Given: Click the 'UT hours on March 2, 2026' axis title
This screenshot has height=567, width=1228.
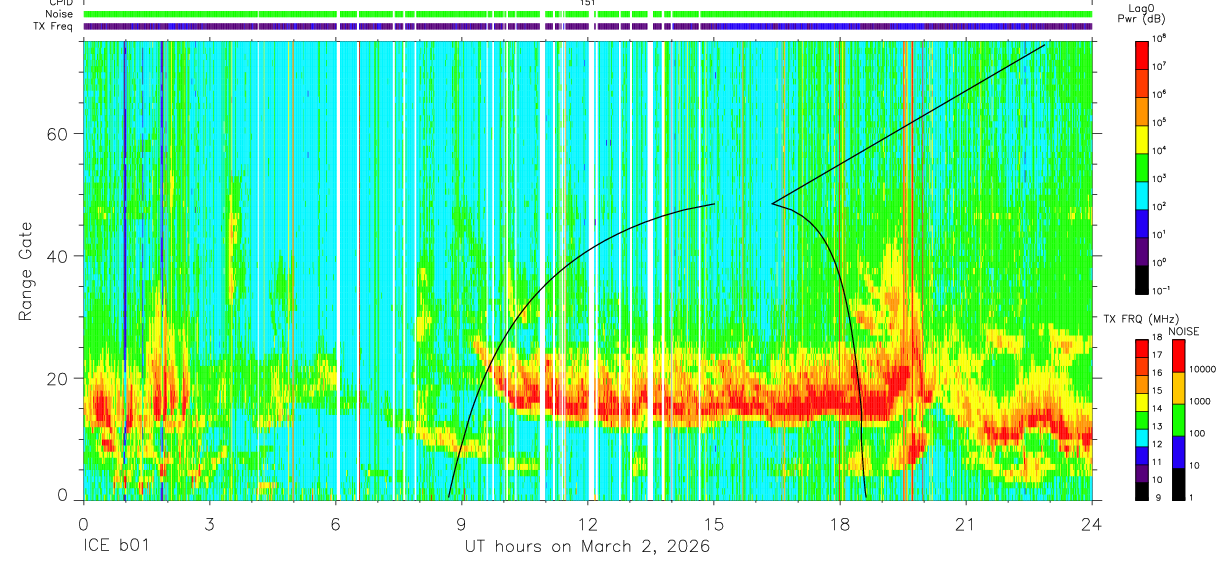Looking at the screenshot, I should [x=587, y=548].
